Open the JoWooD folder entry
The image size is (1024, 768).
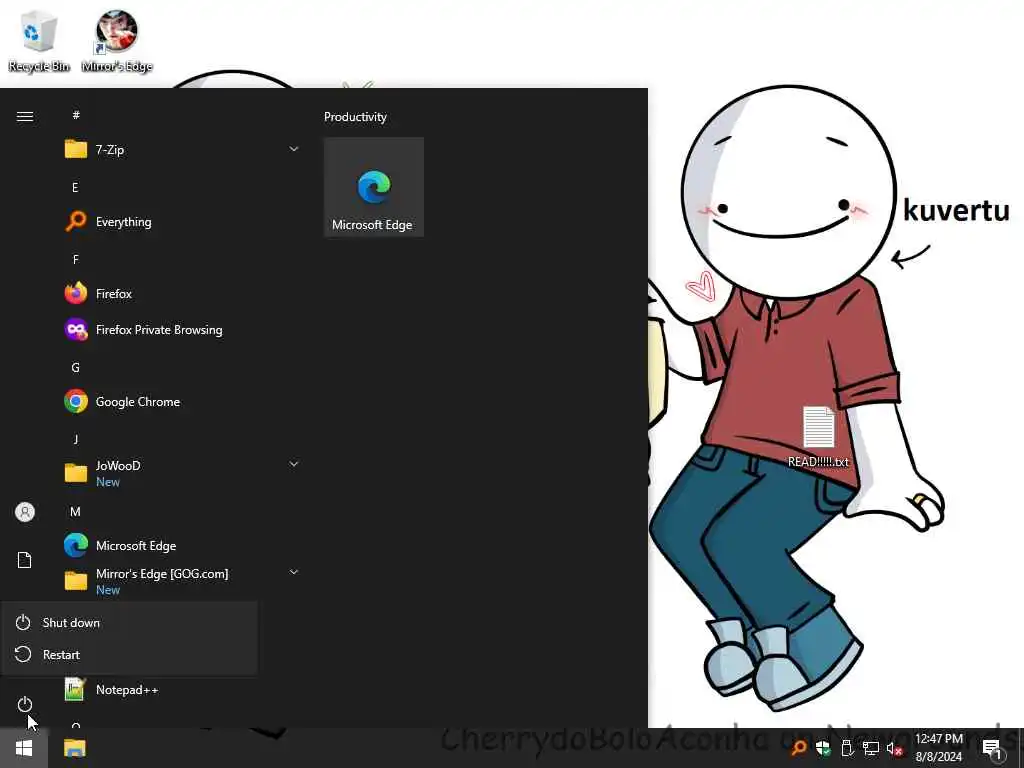point(182,473)
